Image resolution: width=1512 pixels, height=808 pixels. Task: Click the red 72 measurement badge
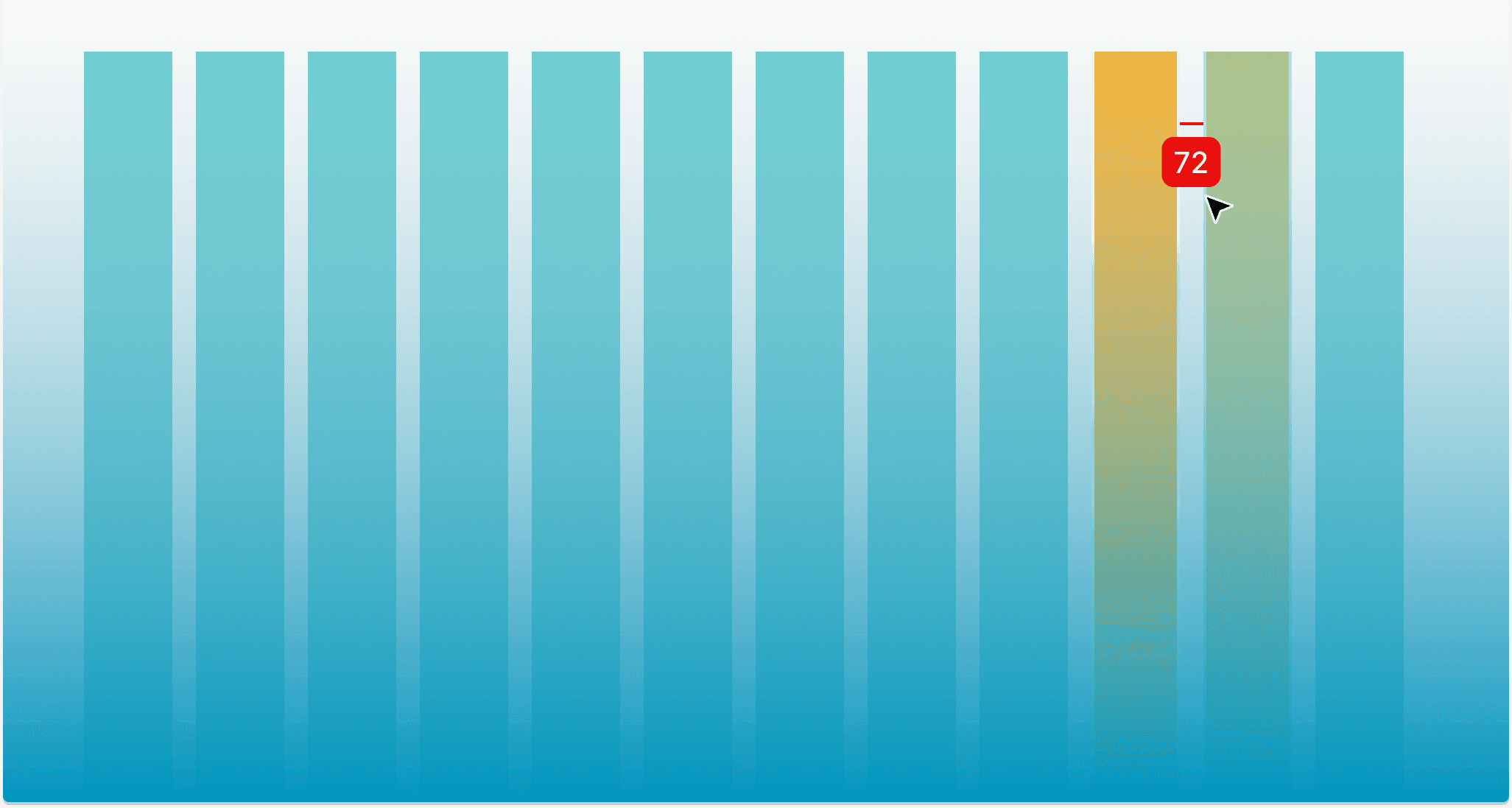(1191, 162)
